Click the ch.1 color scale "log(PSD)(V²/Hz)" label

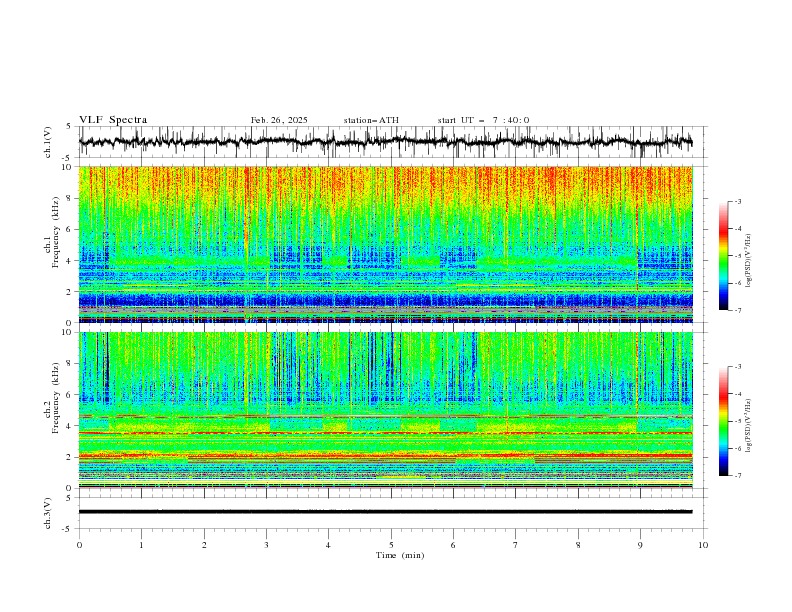[x=749, y=261]
